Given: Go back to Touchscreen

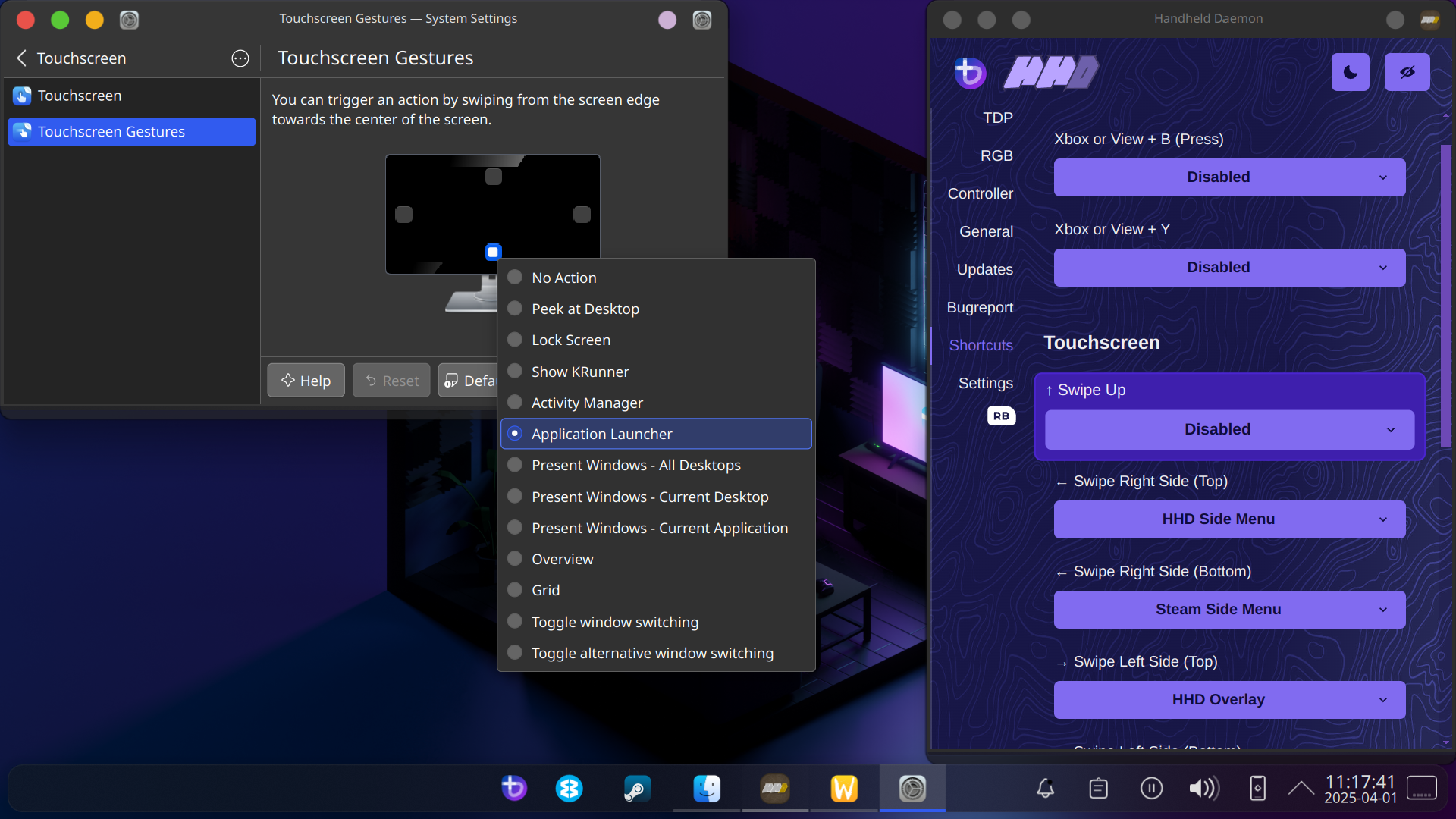Looking at the screenshot, I should tap(23, 58).
